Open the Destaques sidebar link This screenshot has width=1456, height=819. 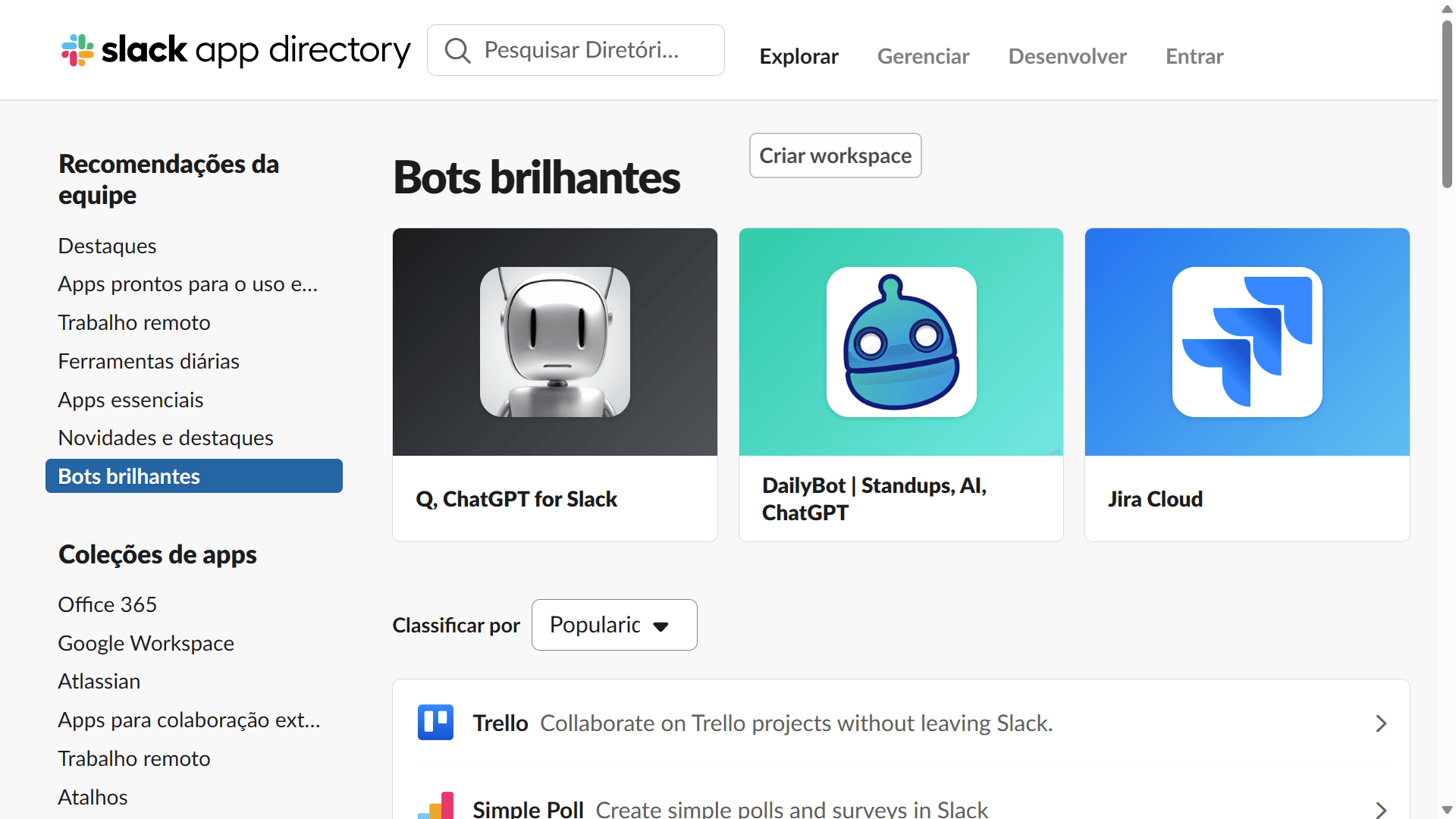(107, 245)
